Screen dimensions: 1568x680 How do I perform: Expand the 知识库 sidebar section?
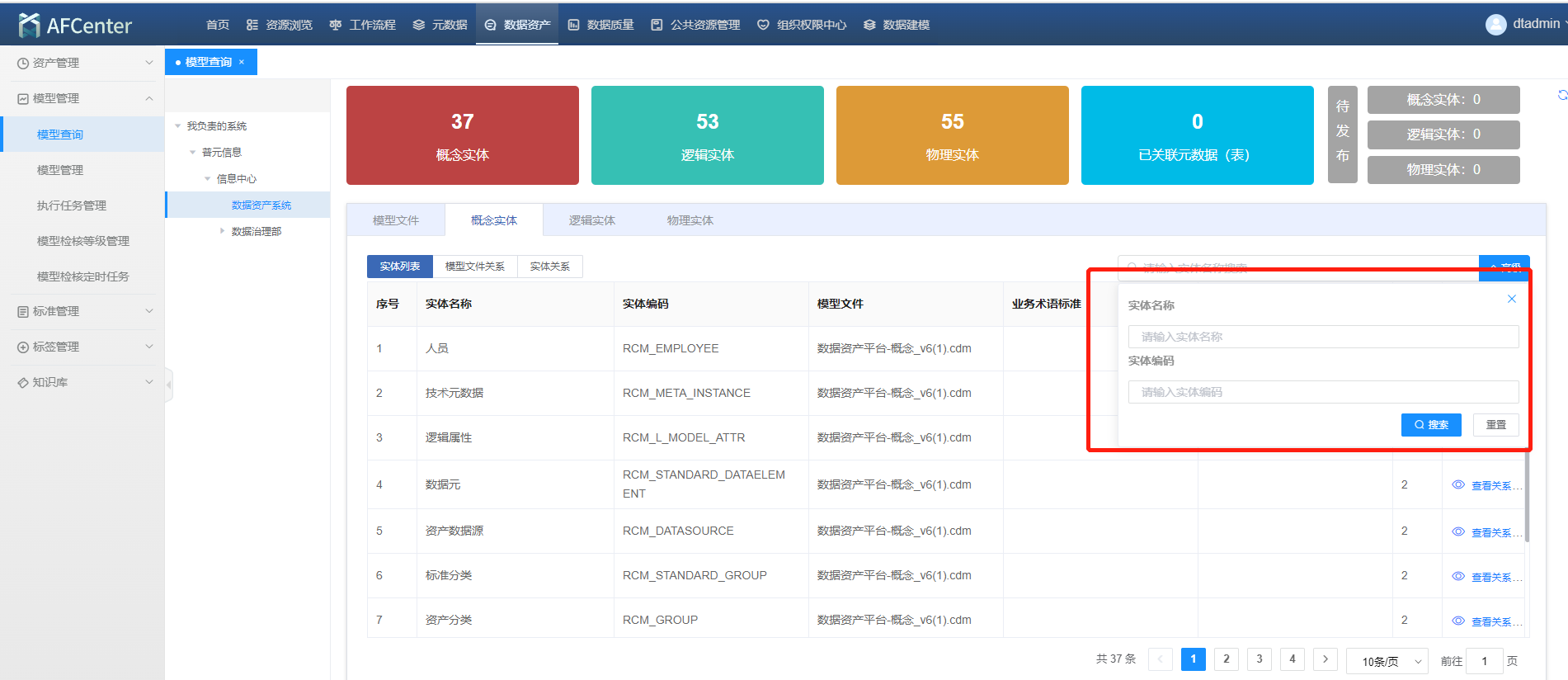pos(82,382)
